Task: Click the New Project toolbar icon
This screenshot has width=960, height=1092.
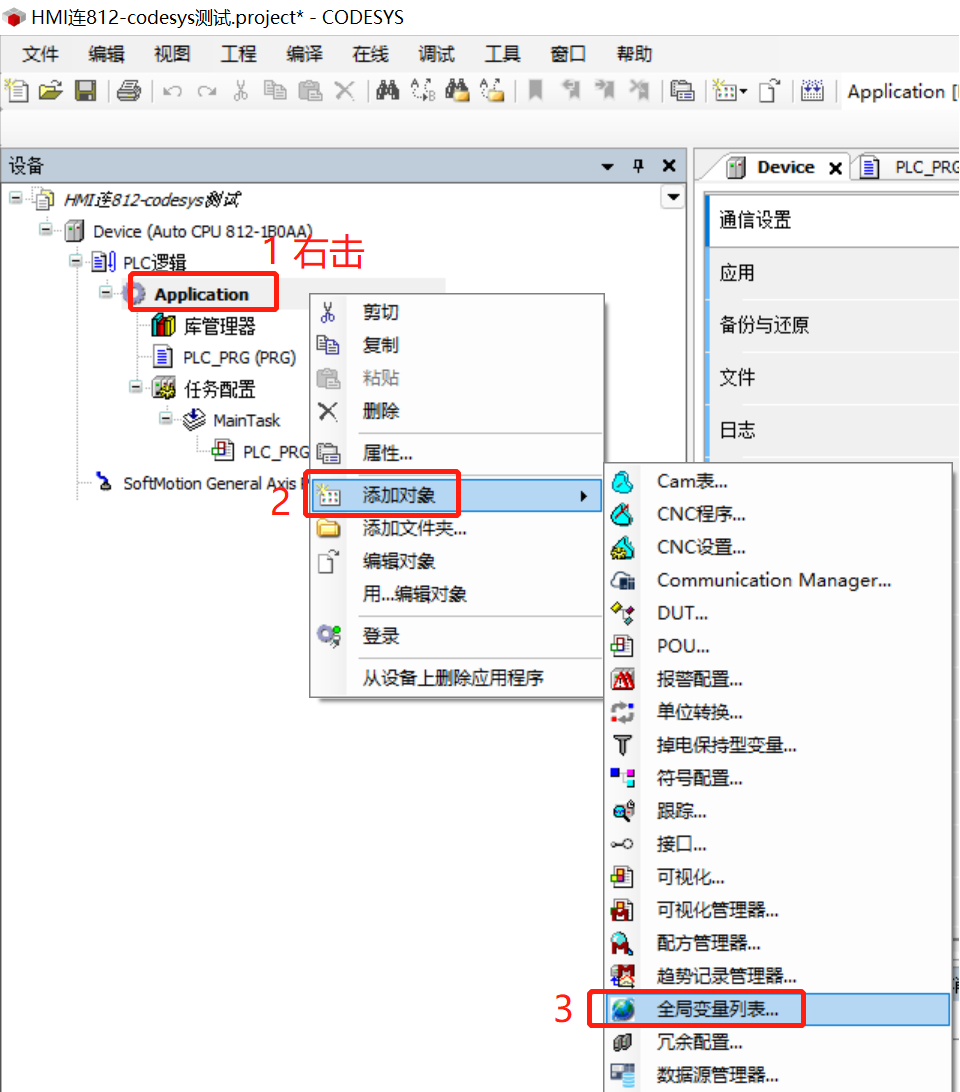Action: pos(17,91)
